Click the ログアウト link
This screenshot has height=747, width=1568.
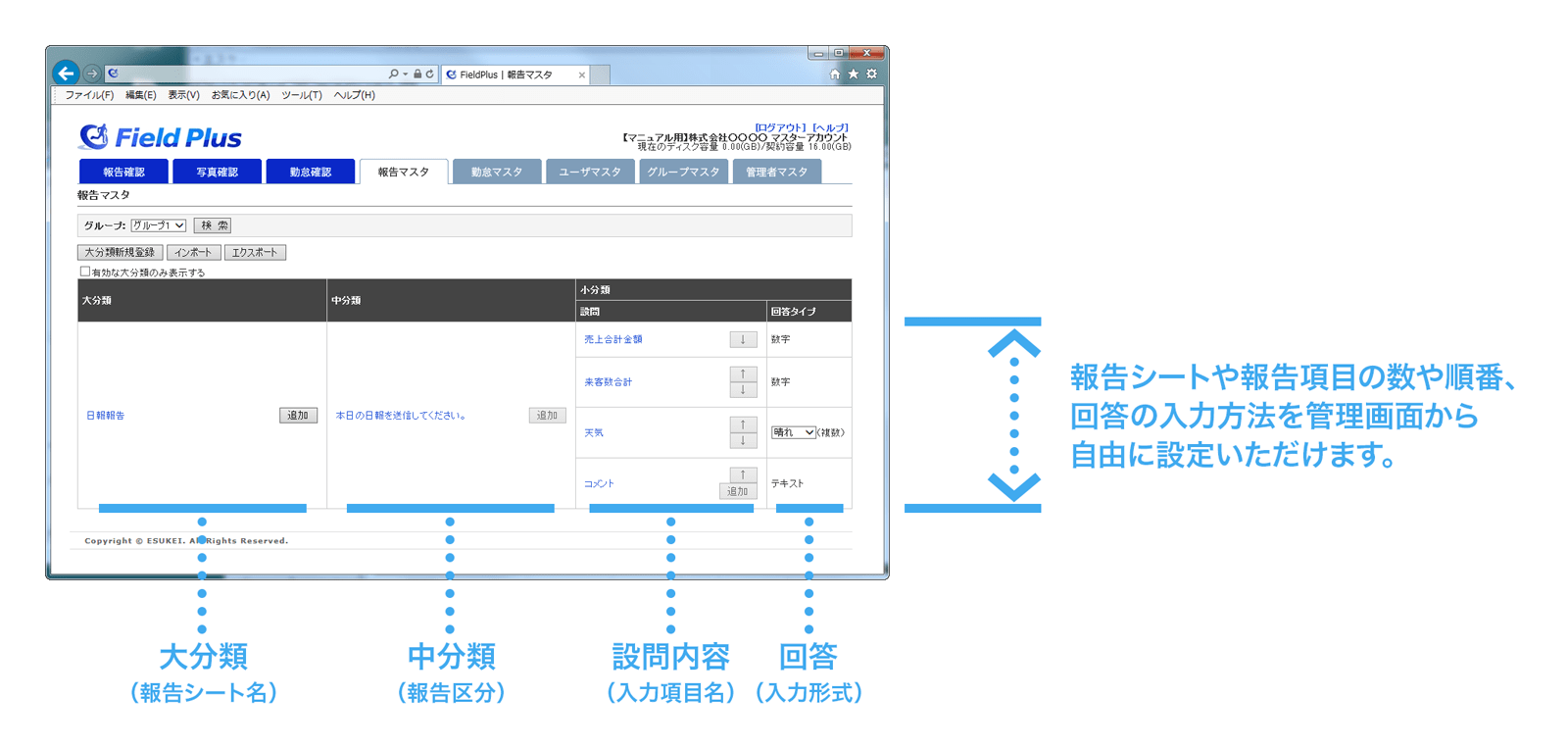(779, 127)
